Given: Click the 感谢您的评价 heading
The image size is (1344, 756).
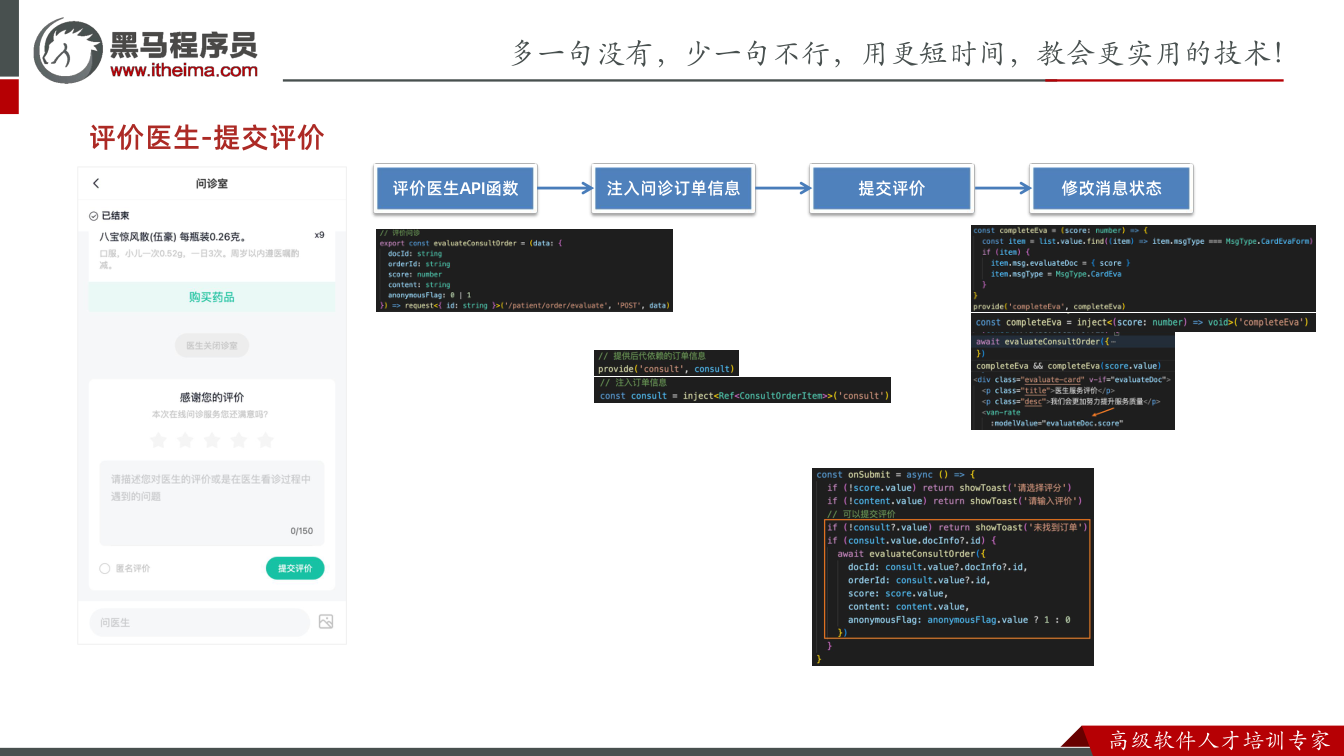Looking at the screenshot, I should pyautogui.click(x=212, y=397).
